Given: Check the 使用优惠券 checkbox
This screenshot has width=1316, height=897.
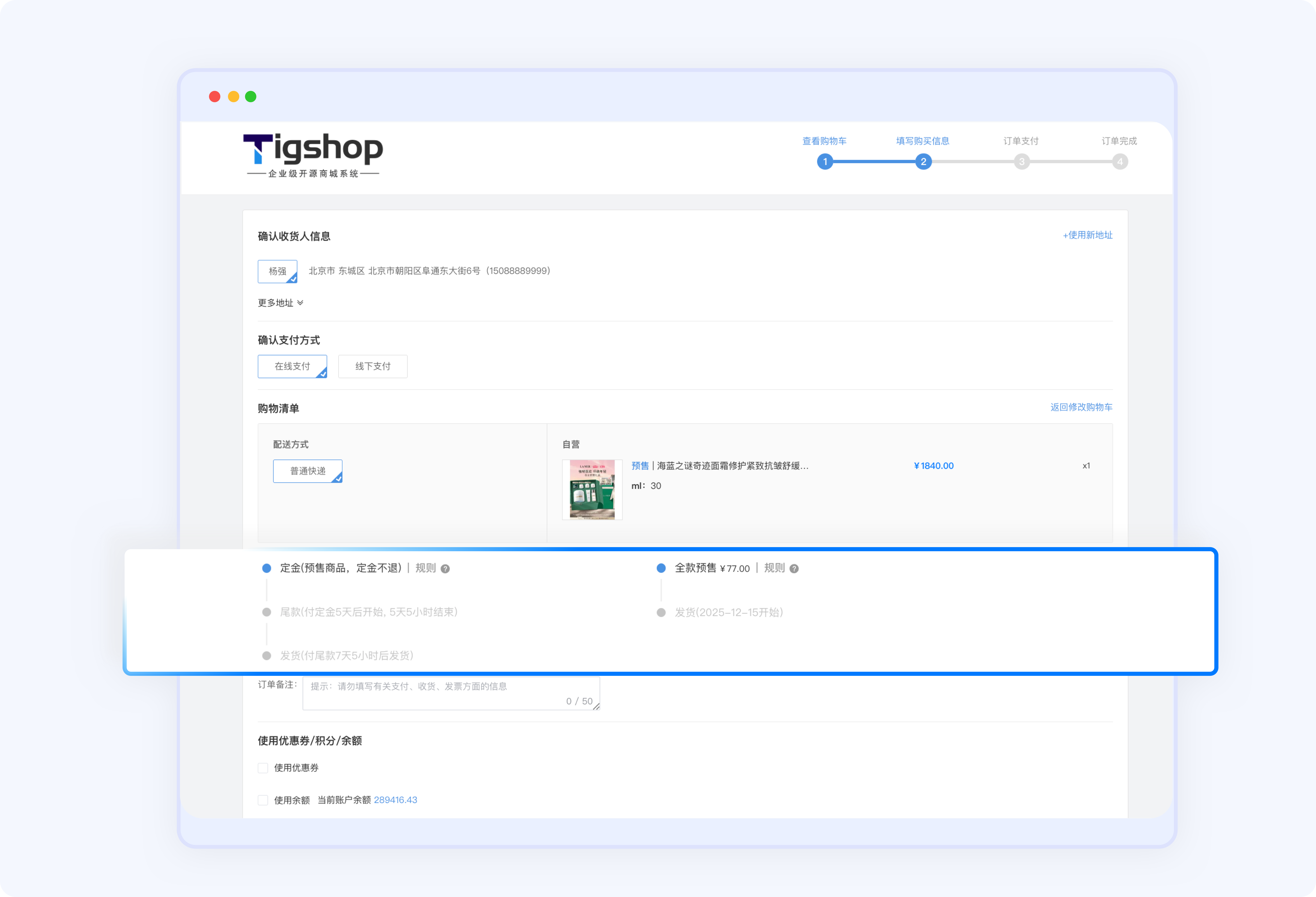Looking at the screenshot, I should click(263, 768).
